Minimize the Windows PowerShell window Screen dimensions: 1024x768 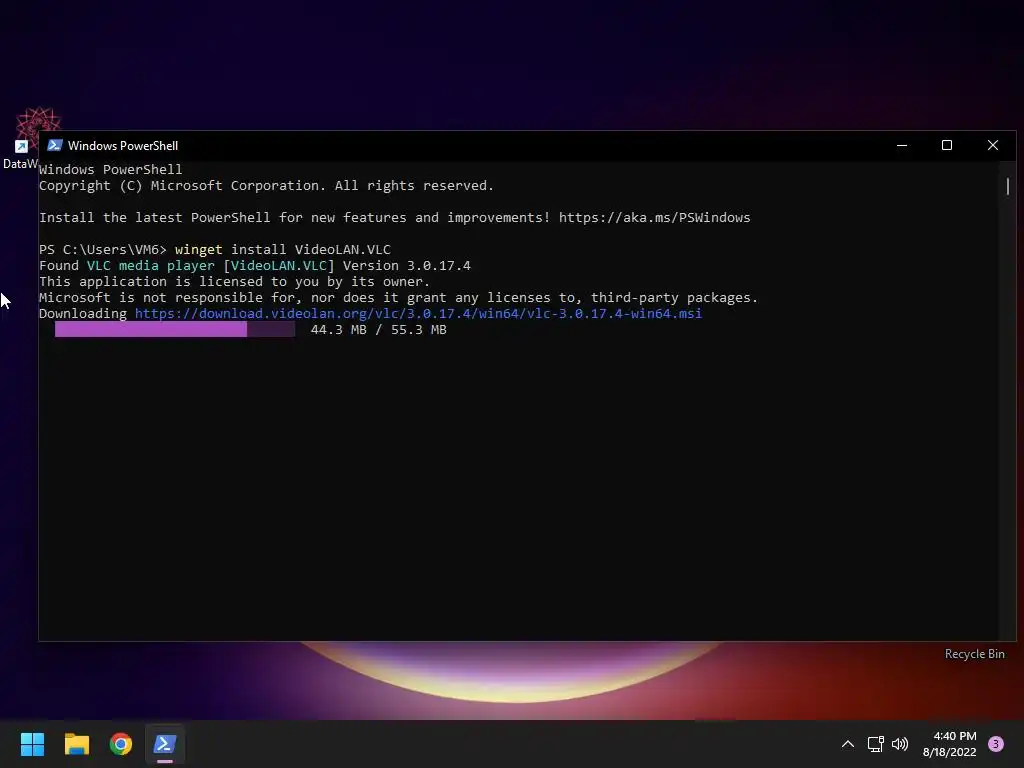click(902, 145)
